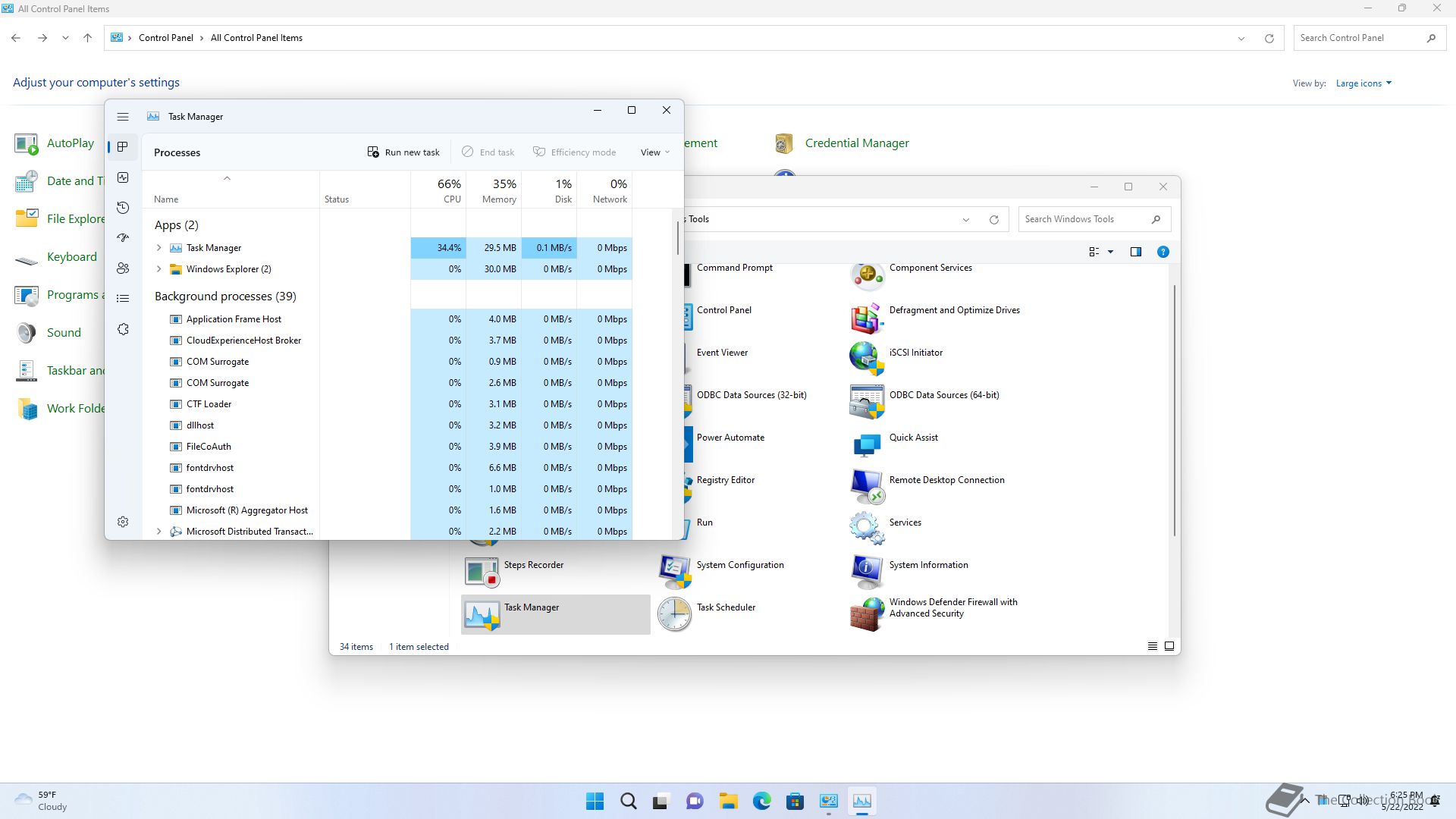Sort processes by CPU column

click(x=438, y=190)
